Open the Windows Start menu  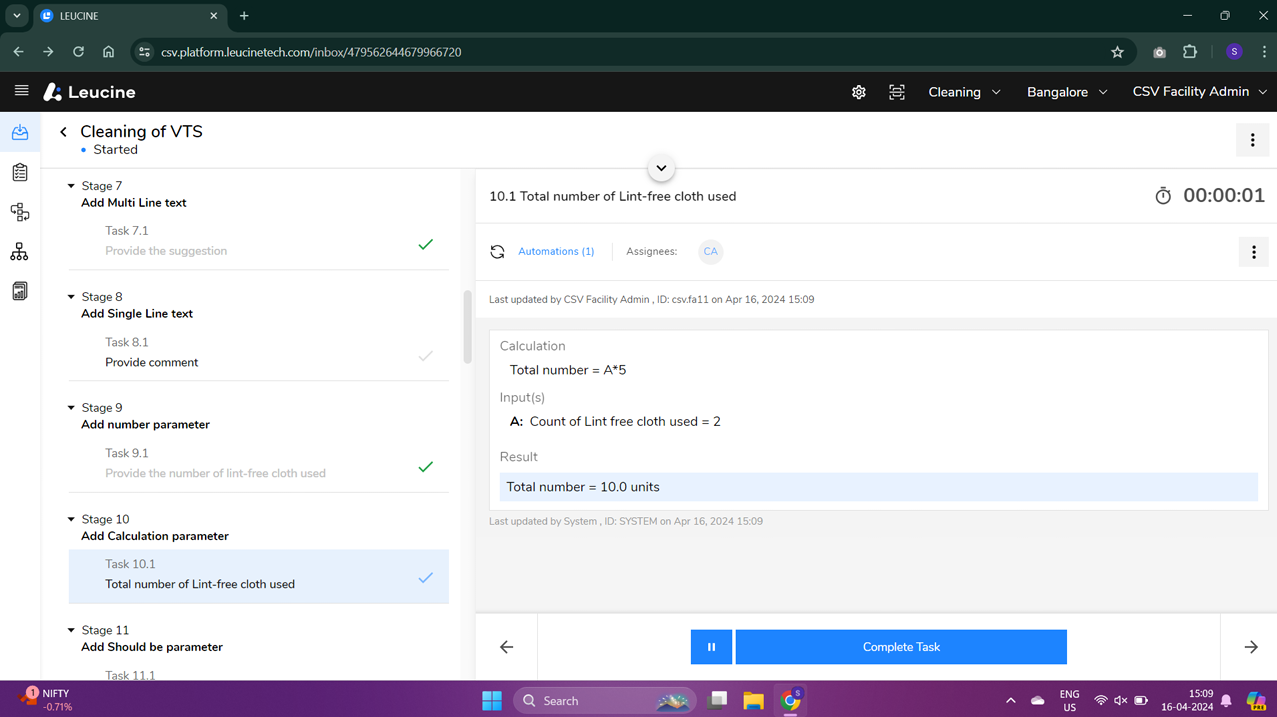click(x=492, y=700)
